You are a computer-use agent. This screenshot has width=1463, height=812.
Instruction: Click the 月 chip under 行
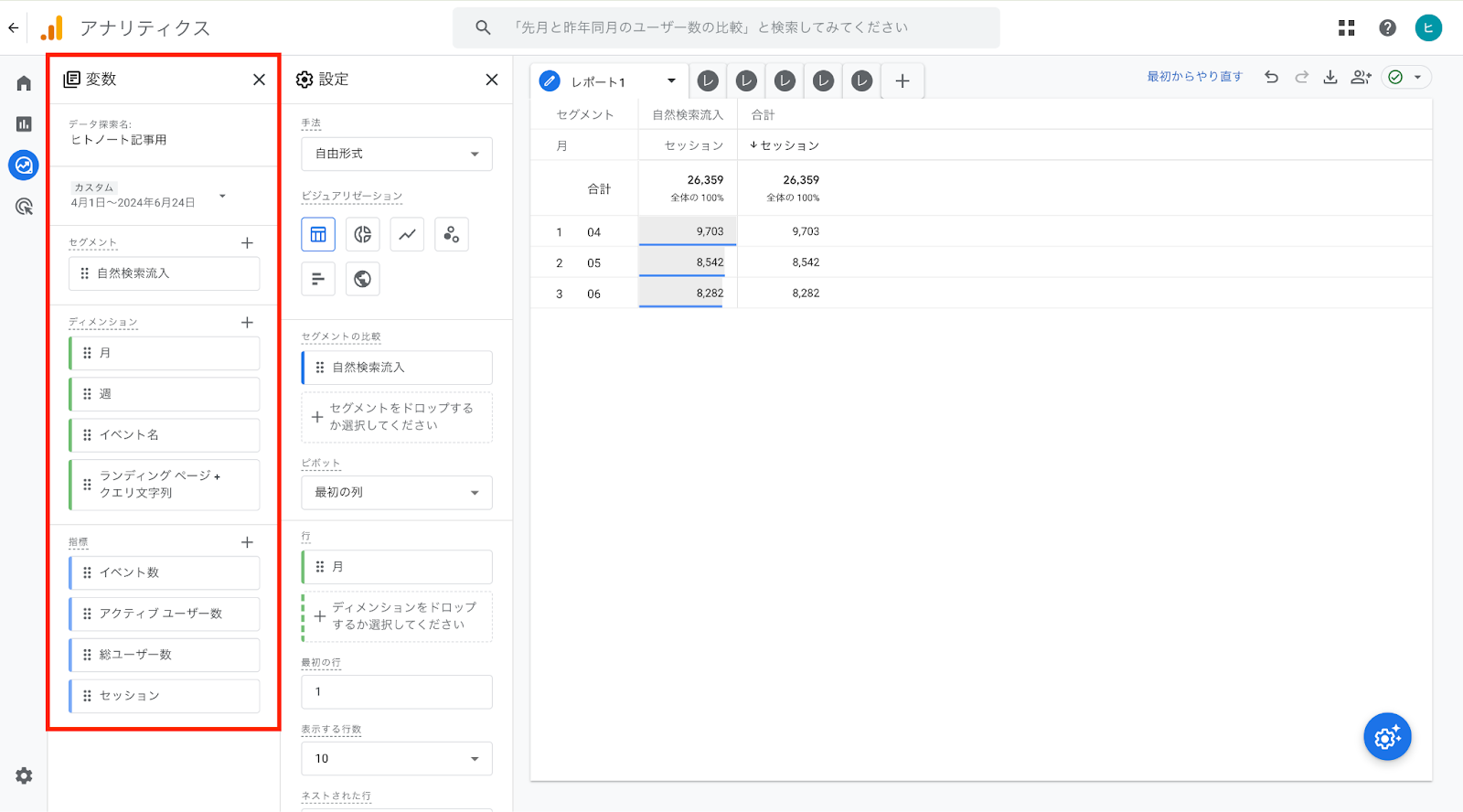click(x=397, y=567)
